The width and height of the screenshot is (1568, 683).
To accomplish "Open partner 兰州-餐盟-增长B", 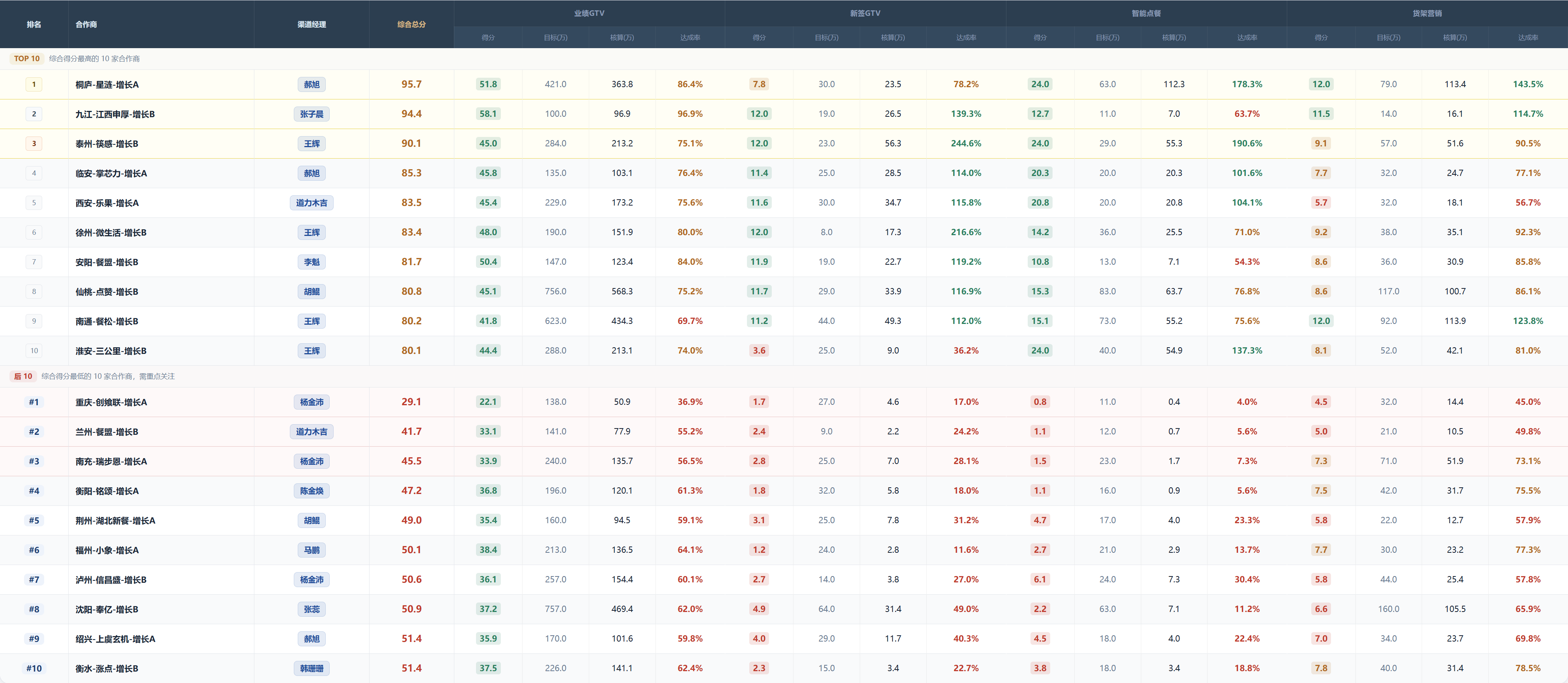I will (107, 431).
